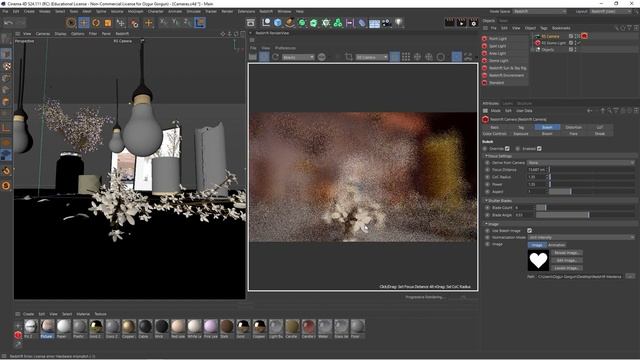Open Edit Render Settings icon

[x=473, y=23]
